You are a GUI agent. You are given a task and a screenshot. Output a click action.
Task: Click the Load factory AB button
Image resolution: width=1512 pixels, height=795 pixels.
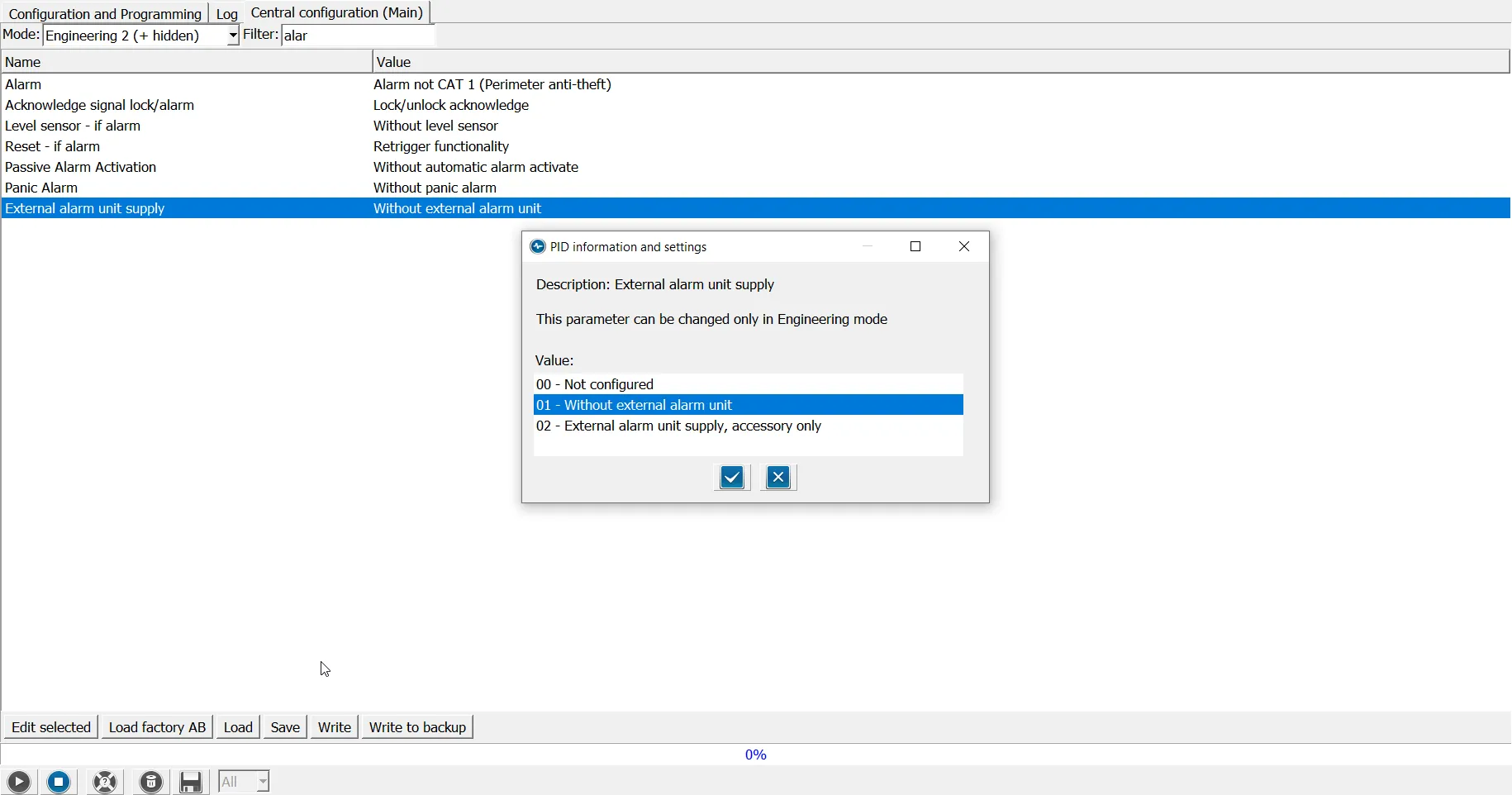tap(157, 727)
